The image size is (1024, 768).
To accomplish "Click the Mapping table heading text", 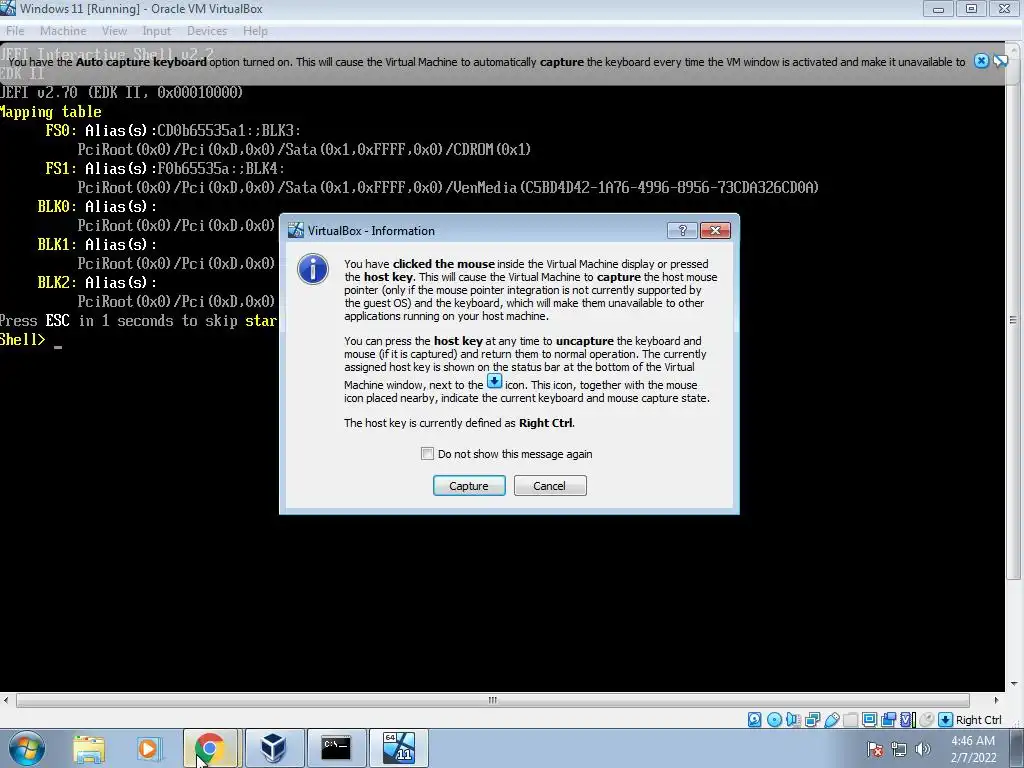I will point(51,112).
